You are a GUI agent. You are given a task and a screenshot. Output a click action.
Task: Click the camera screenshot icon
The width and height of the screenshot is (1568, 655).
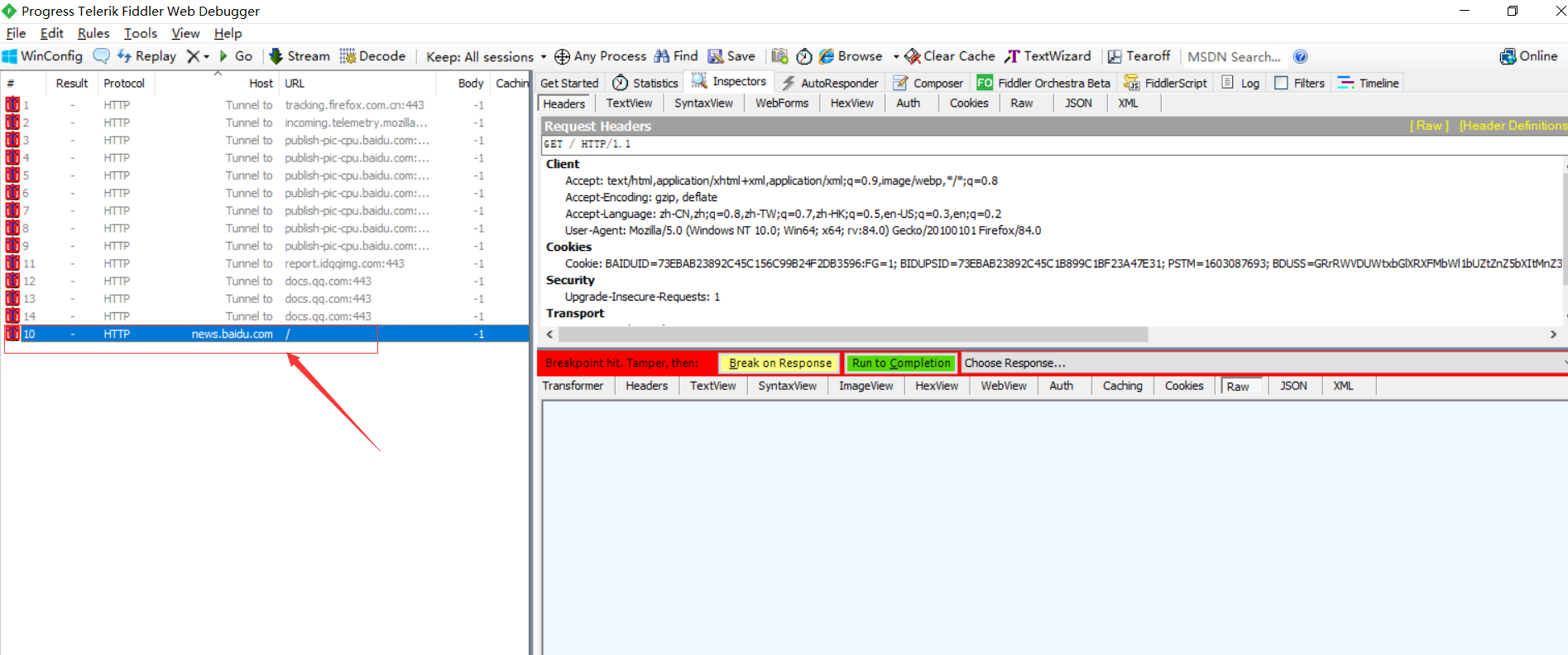pos(779,56)
